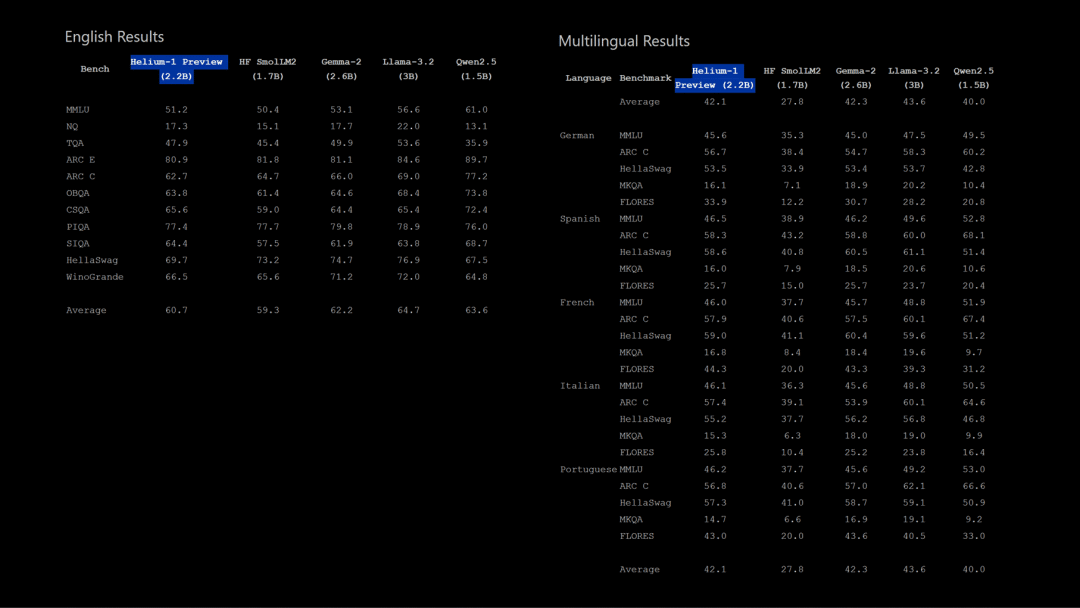The image size is (1080, 608).
Task: Select the "Portuguese" language label
Action: [588, 470]
